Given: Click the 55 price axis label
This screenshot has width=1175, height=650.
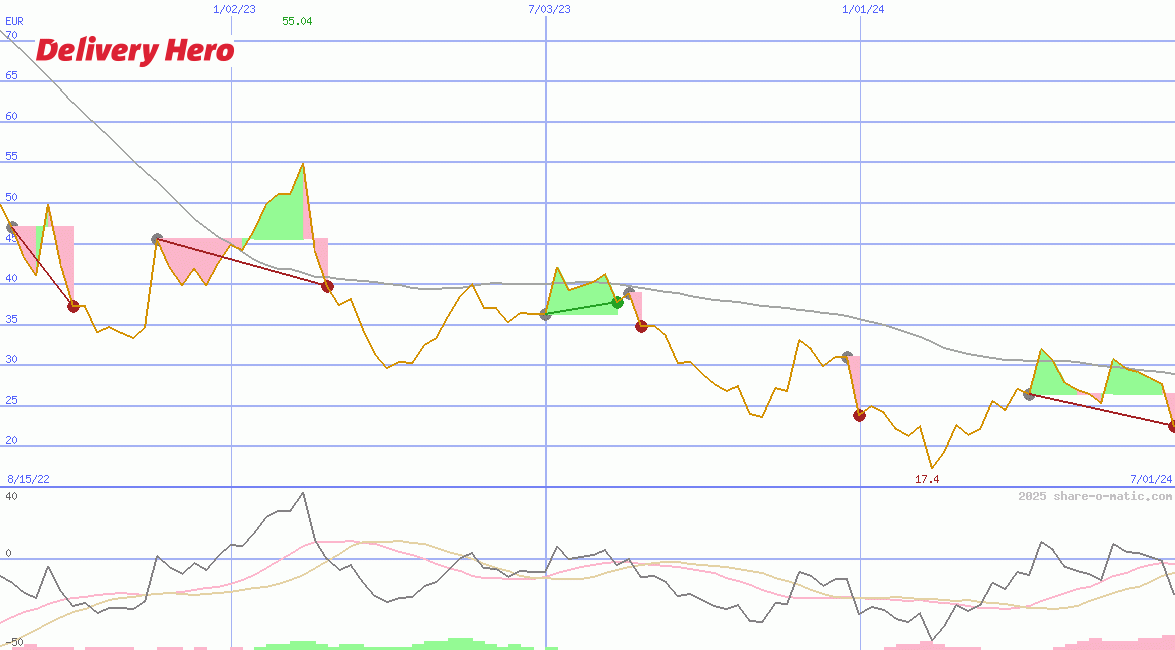Looking at the screenshot, I should click(11, 157).
